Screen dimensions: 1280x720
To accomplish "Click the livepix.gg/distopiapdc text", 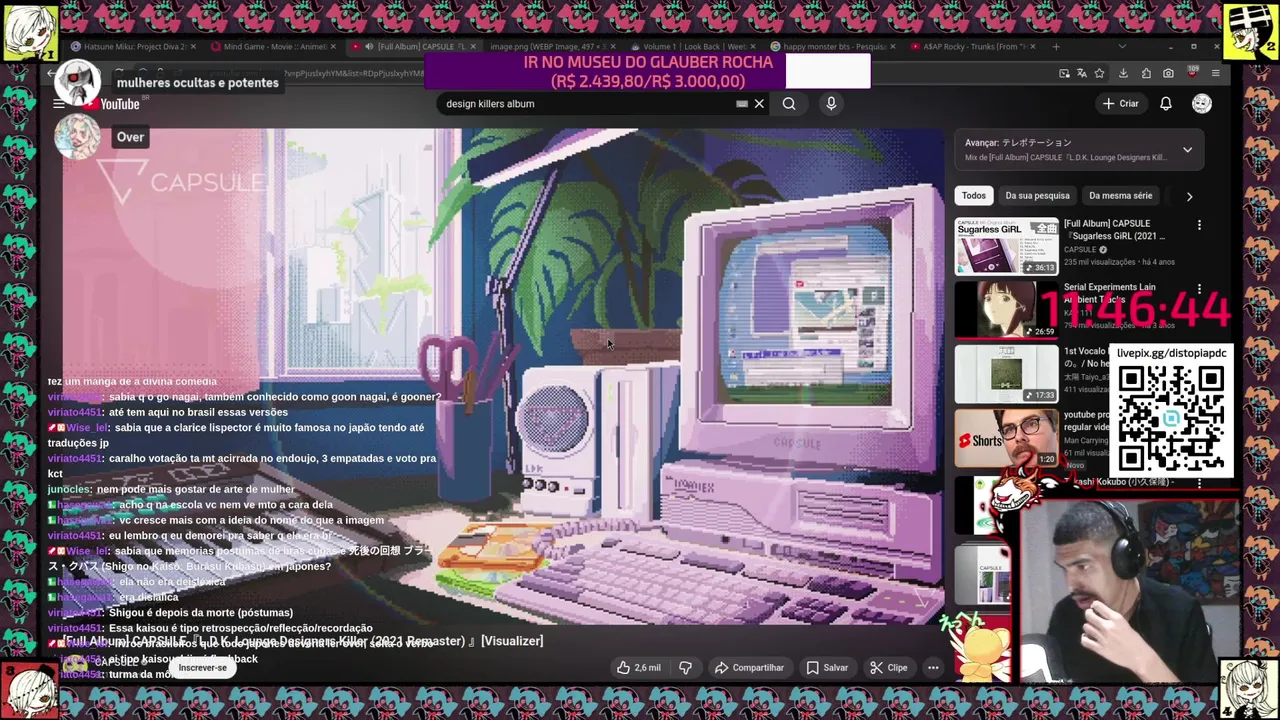I will coord(1171,353).
